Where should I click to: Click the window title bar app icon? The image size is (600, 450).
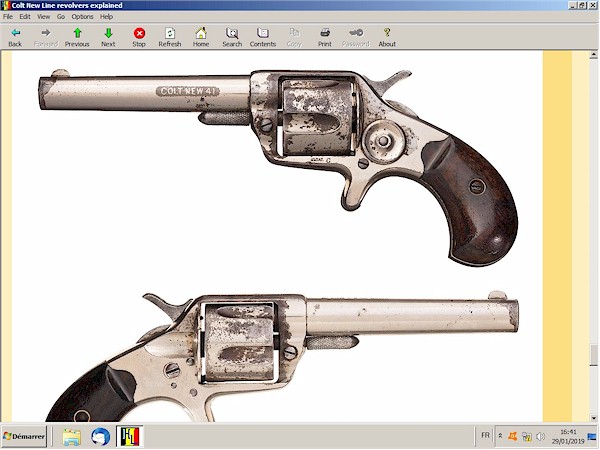click(5, 5)
